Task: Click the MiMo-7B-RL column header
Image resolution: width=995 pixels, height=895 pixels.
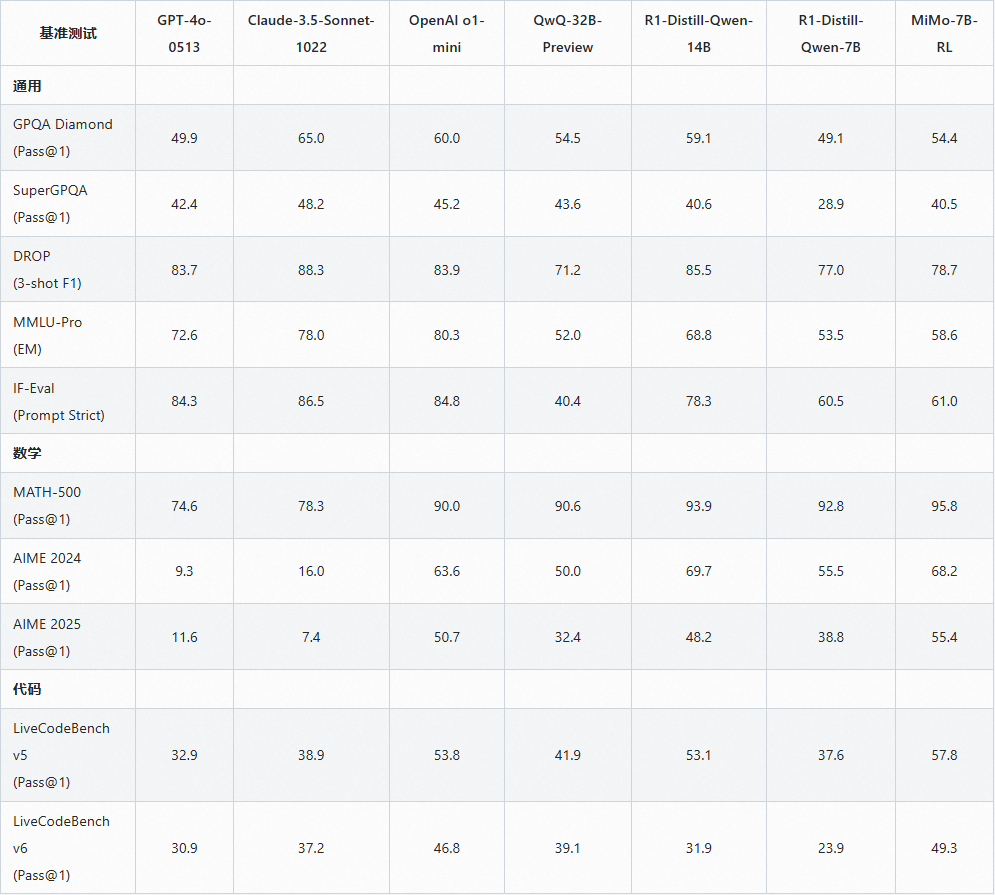Action: coord(944,34)
